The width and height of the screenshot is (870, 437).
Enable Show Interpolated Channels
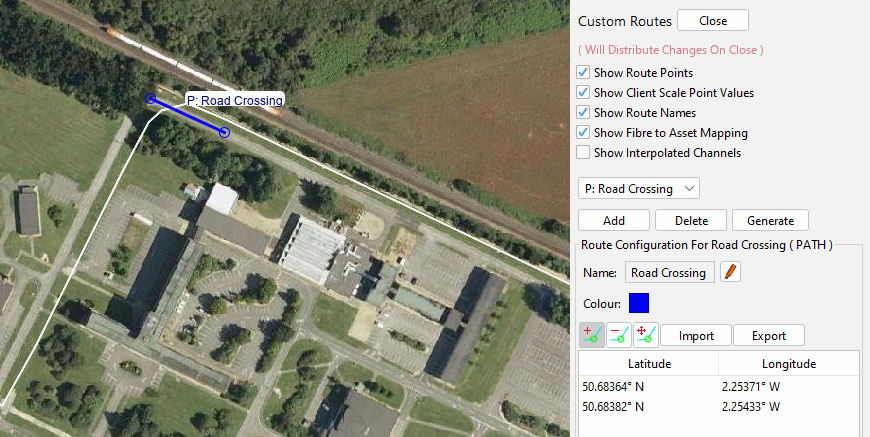click(x=584, y=153)
